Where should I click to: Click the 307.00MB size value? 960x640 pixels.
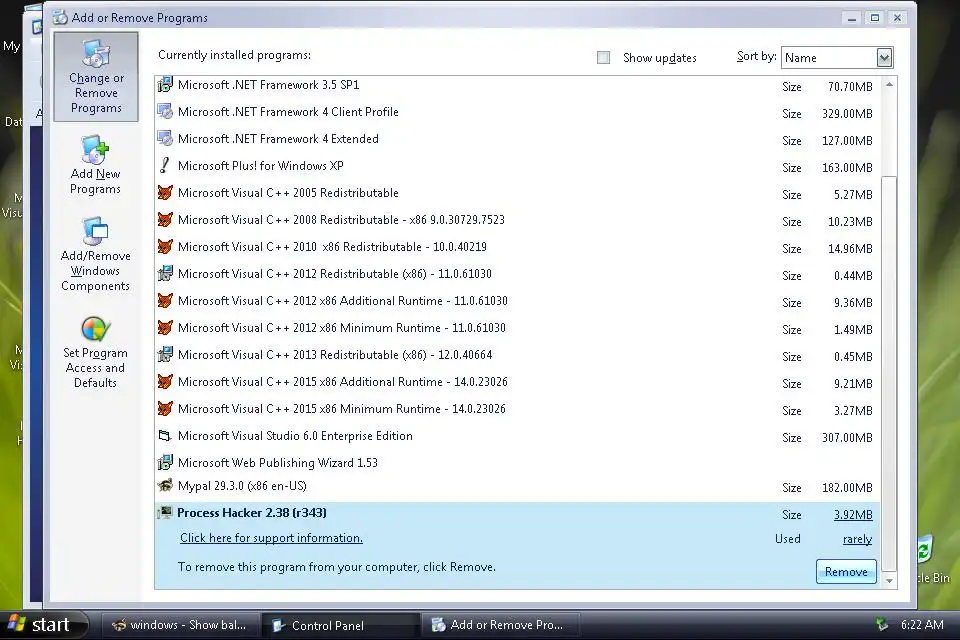tap(847, 437)
